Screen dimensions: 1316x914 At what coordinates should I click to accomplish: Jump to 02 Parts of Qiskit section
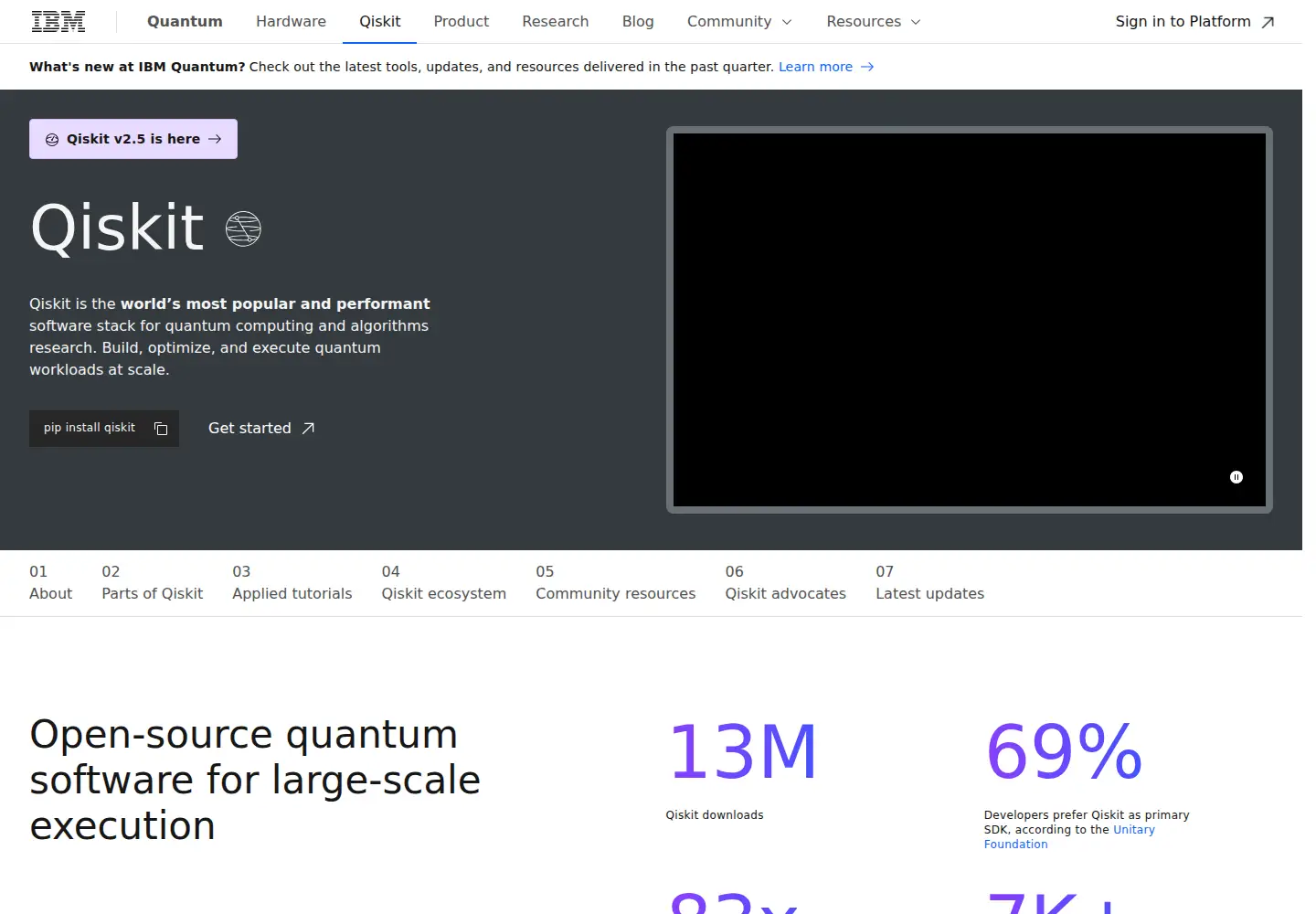point(153,582)
